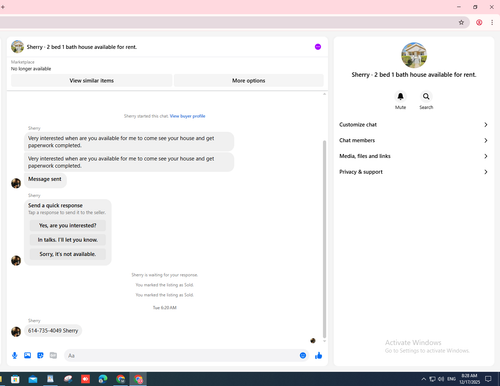Image resolution: width=500 pixels, height=386 pixels.
Task: Open the red browser extension icon
Action: [479, 22]
